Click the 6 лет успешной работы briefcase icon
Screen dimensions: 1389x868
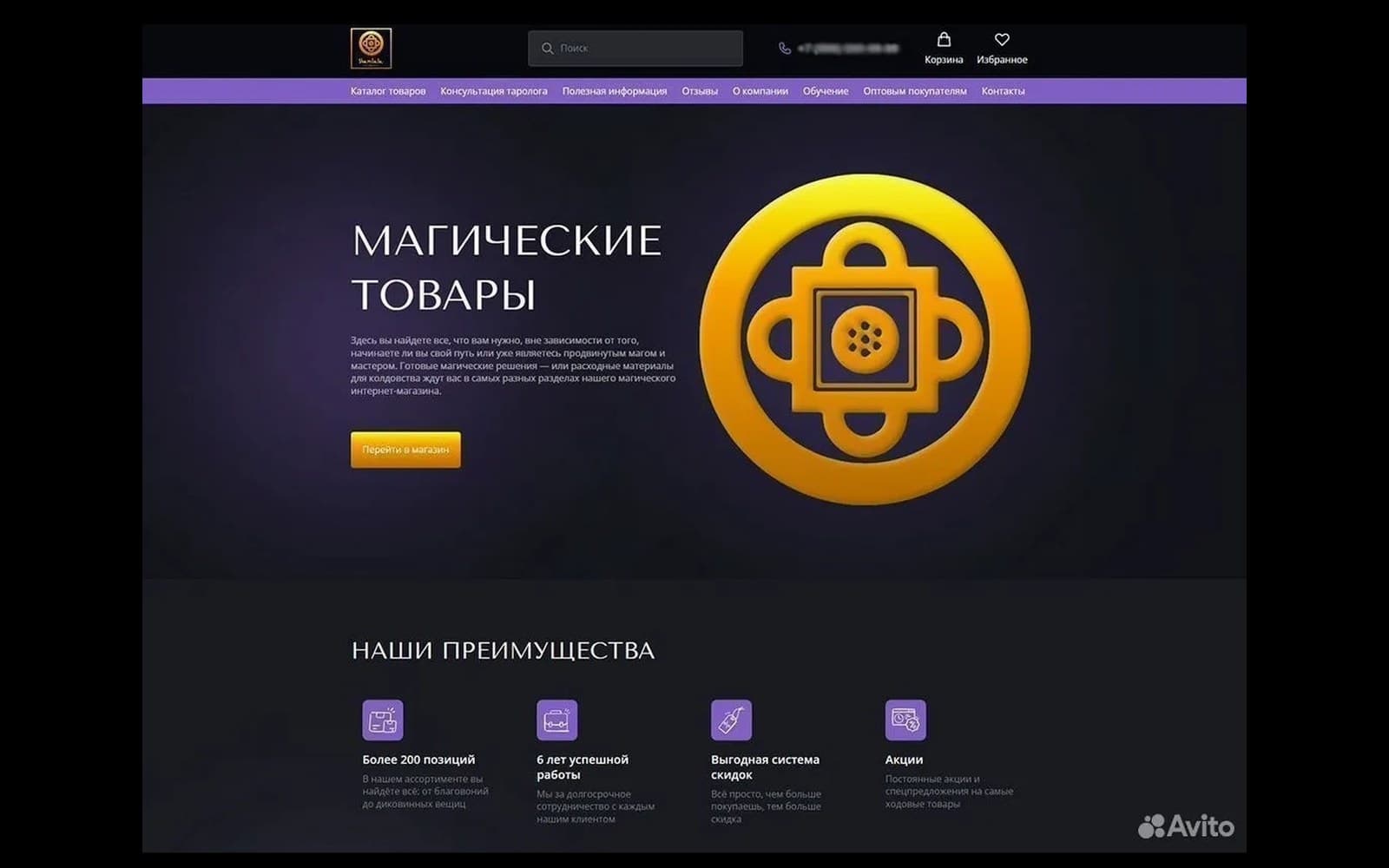click(x=557, y=720)
